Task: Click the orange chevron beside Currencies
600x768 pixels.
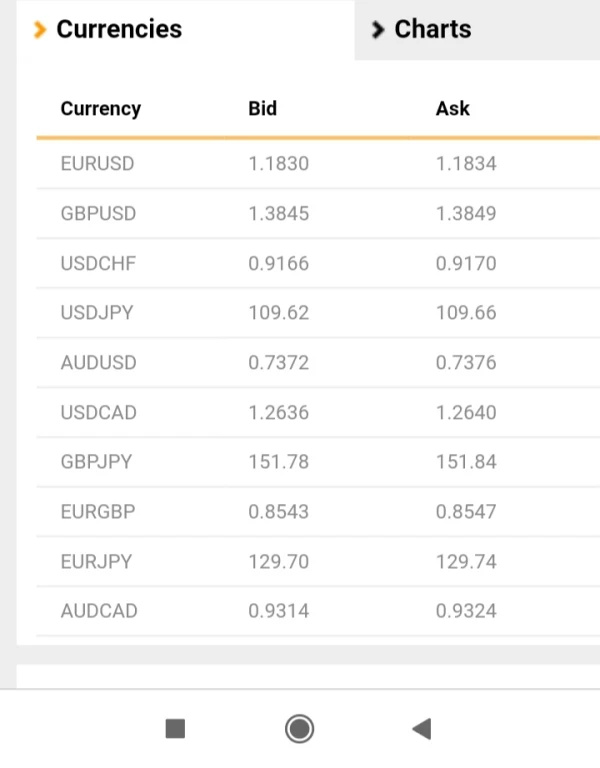Action: coord(40,30)
